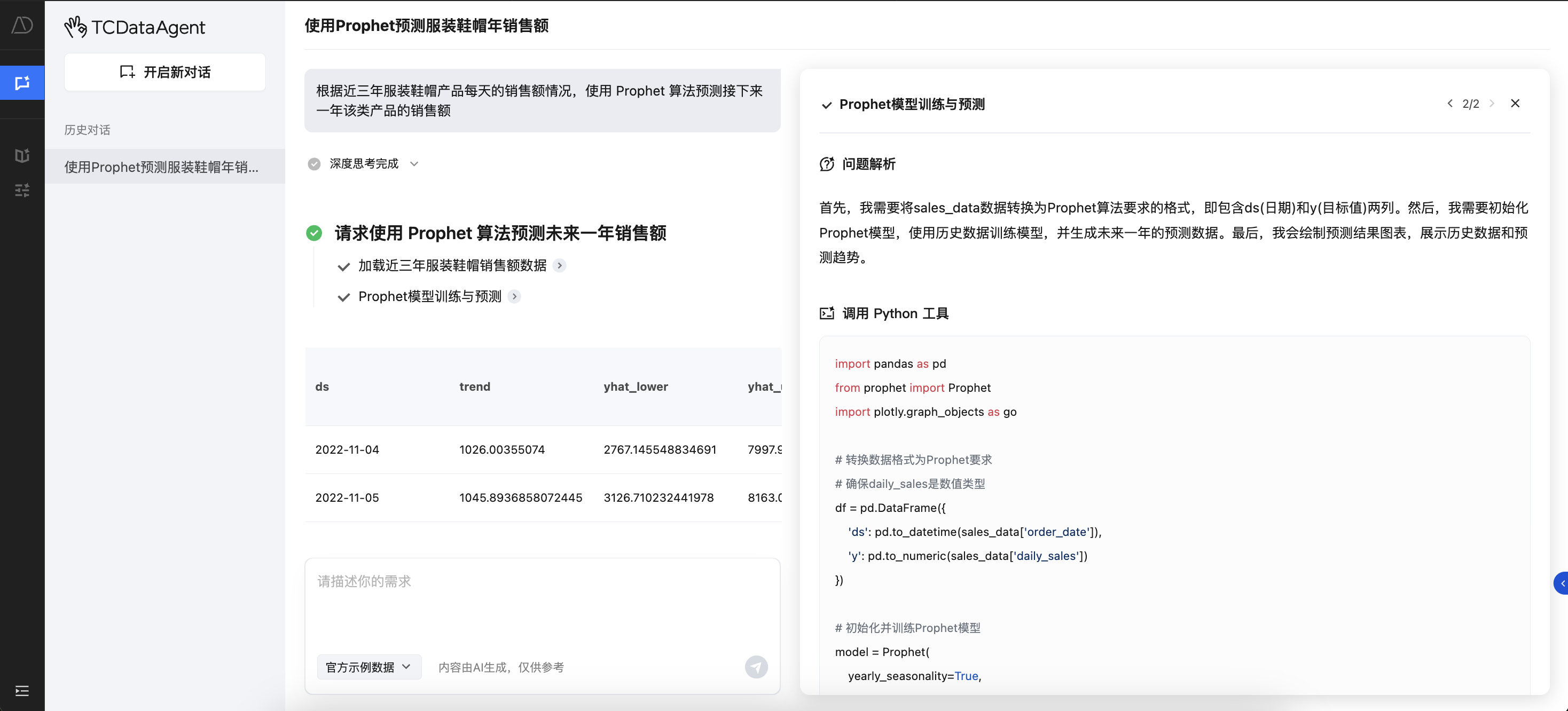Expand the 加载近三年服装鞋帽销售额数据 step arrow
This screenshot has width=1568, height=711.
pos(559,265)
